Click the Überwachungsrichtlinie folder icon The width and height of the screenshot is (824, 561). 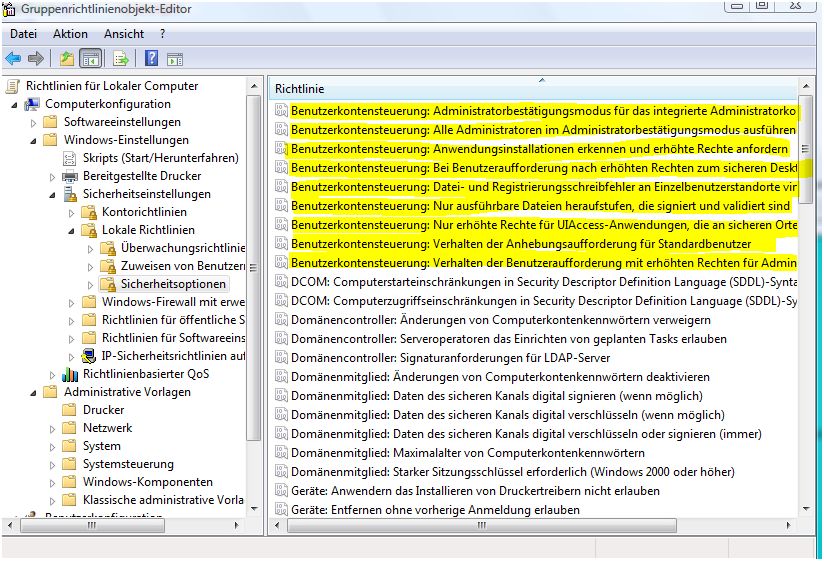108,248
